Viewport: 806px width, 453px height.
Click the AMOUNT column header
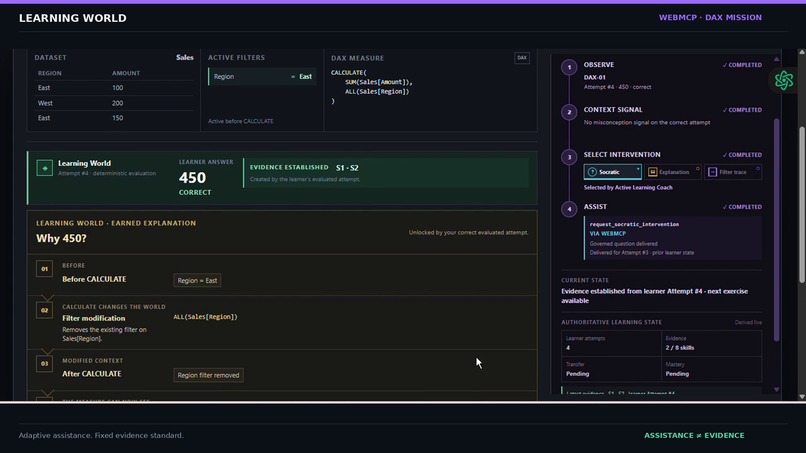126,73
